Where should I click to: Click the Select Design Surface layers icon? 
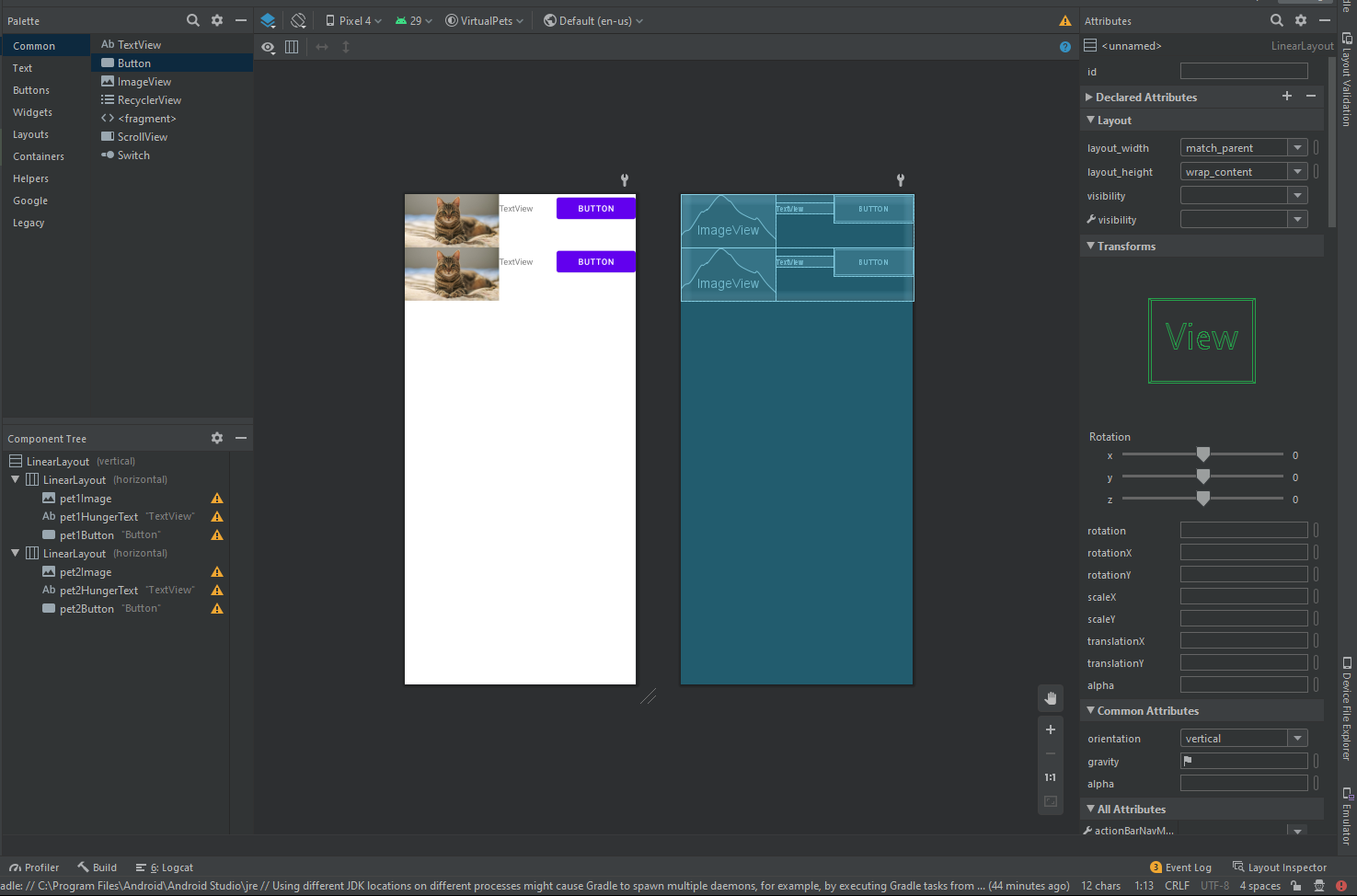pos(268,20)
